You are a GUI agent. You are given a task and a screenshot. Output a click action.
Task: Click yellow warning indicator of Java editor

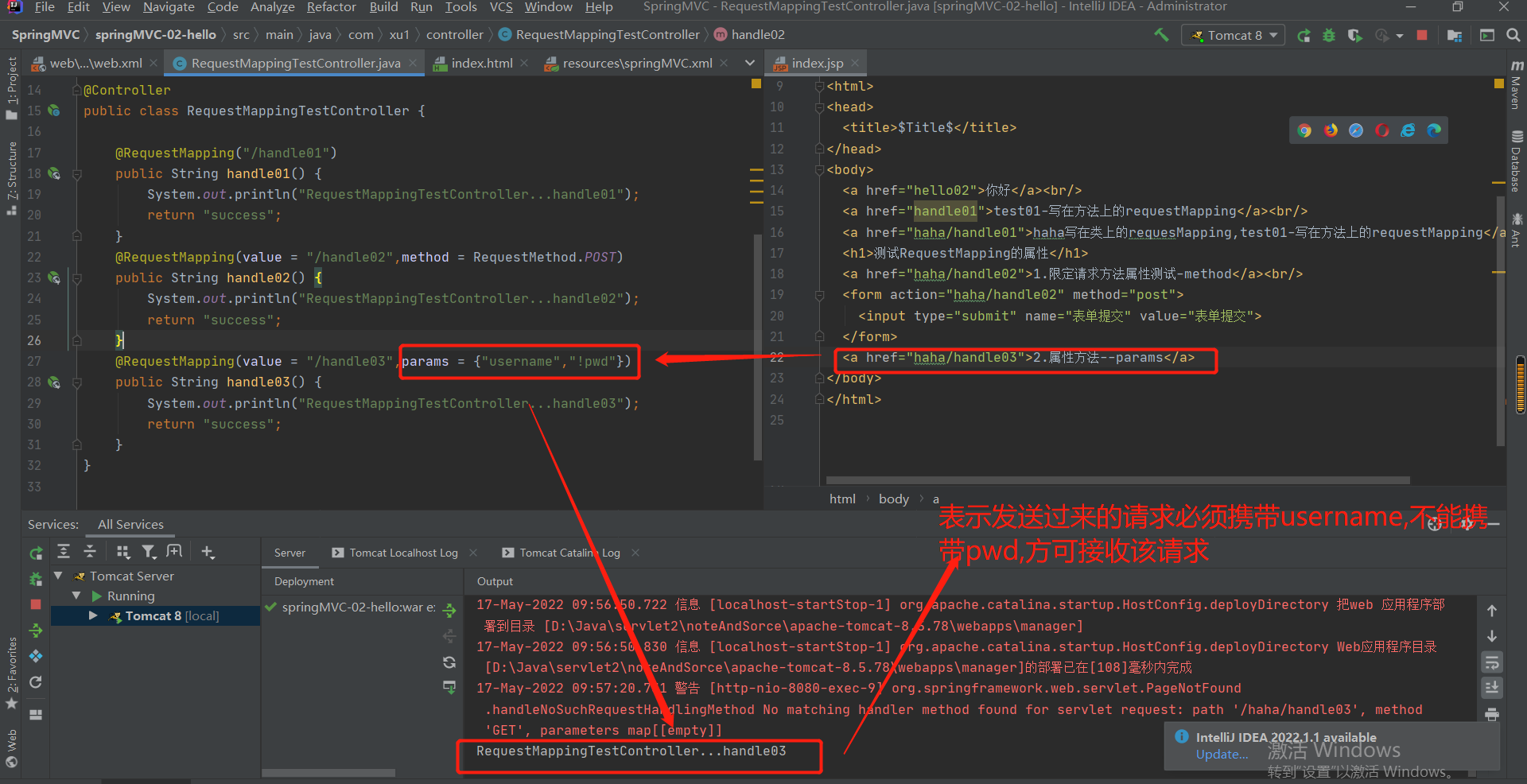(x=756, y=83)
